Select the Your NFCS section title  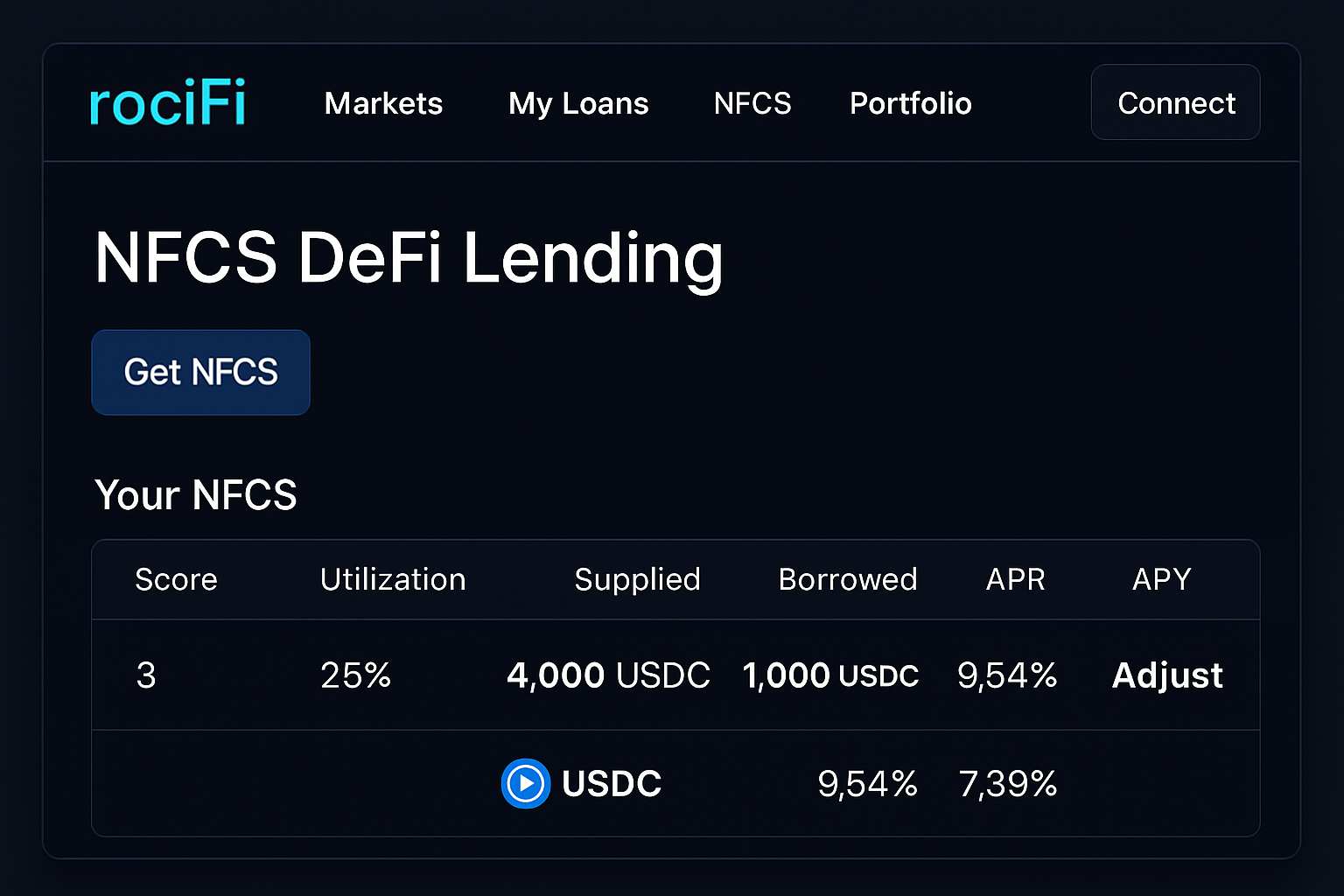point(196,494)
